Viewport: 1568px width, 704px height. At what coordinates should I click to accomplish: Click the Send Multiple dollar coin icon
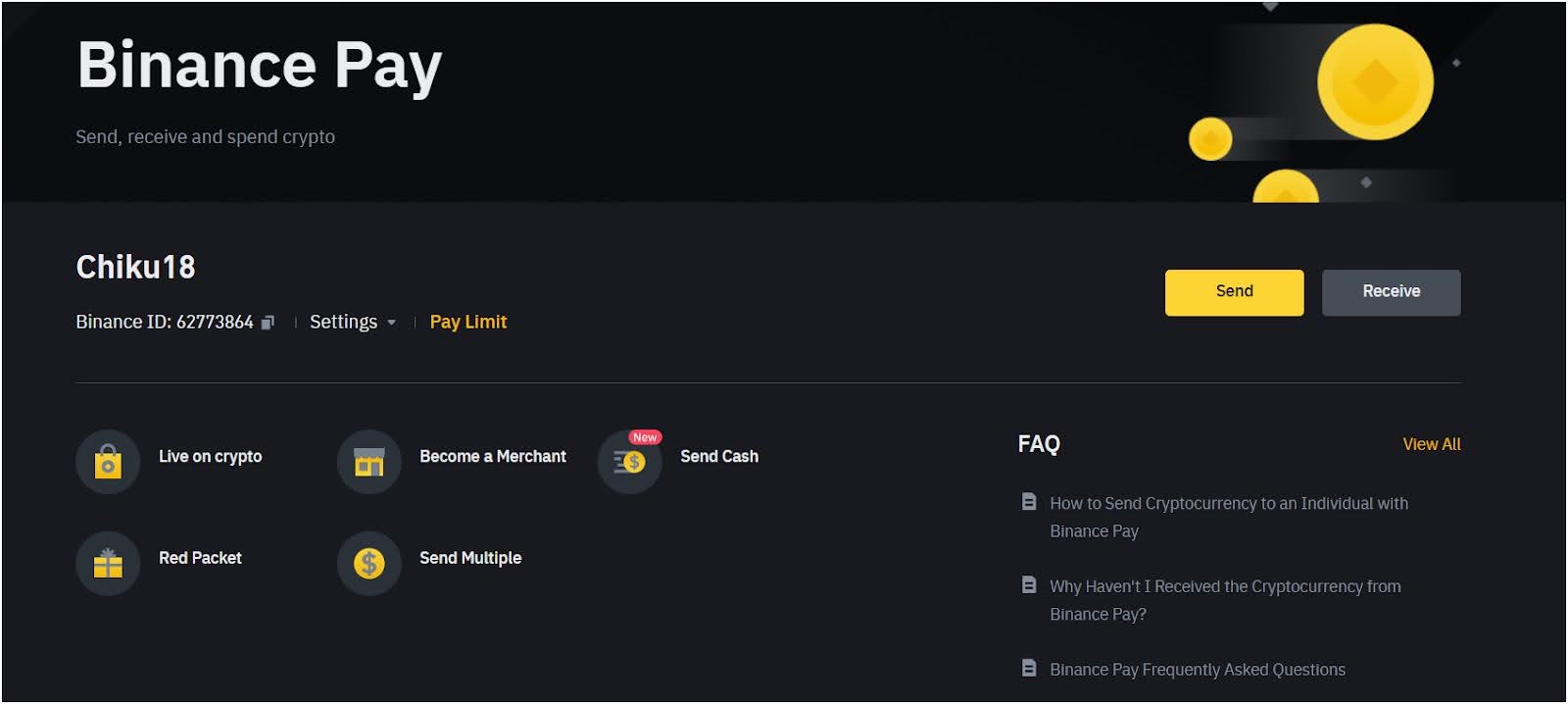pos(368,564)
